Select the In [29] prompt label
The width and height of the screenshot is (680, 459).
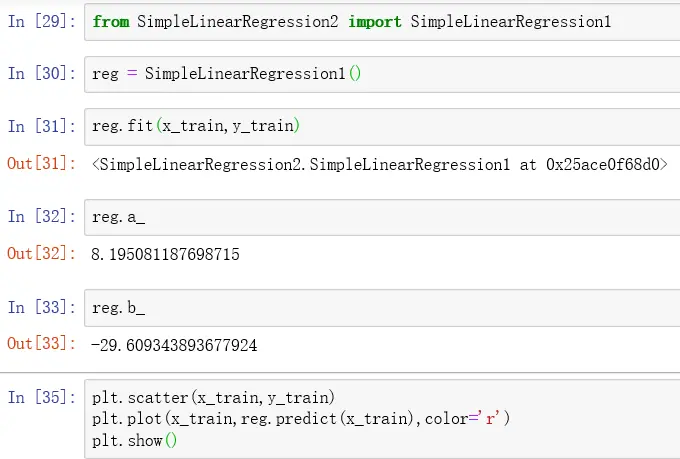point(41,22)
